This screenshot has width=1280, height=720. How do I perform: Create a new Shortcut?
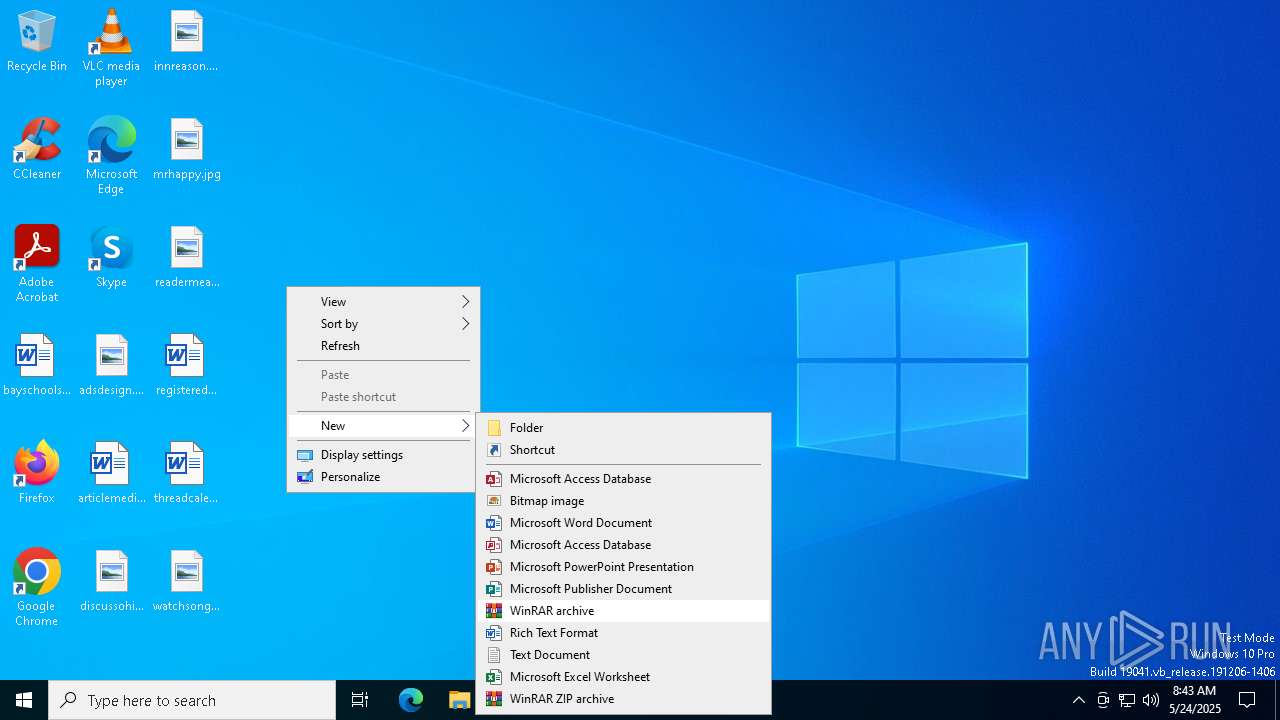tap(624, 450)
